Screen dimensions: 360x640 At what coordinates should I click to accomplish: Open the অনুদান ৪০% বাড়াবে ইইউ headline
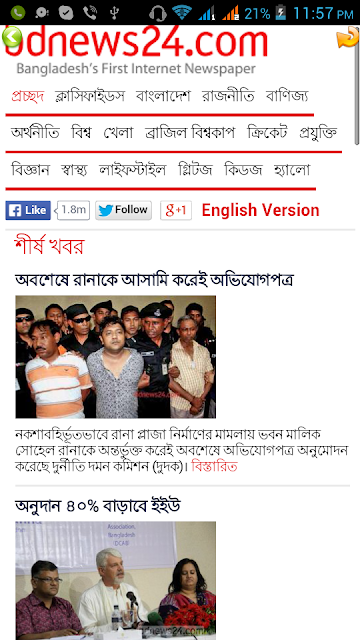(98, 507)
